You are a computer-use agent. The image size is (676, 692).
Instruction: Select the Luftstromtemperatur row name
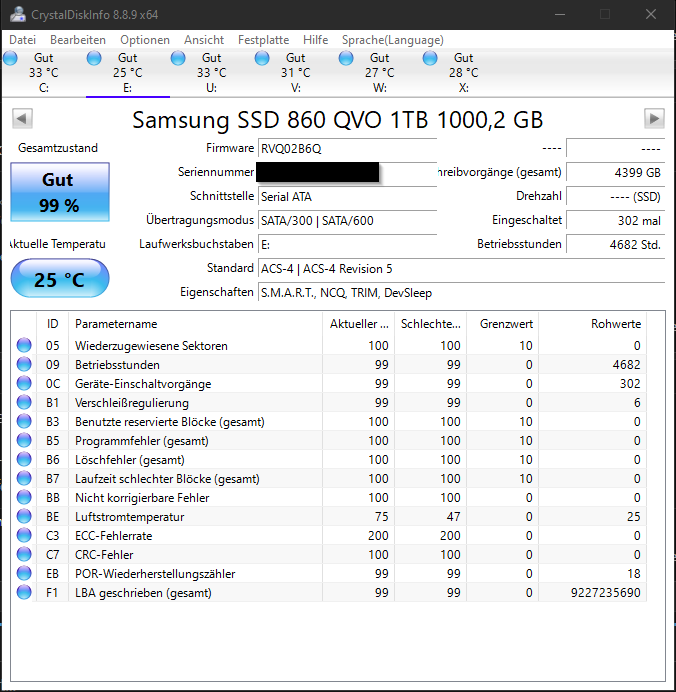click(129, 517)
